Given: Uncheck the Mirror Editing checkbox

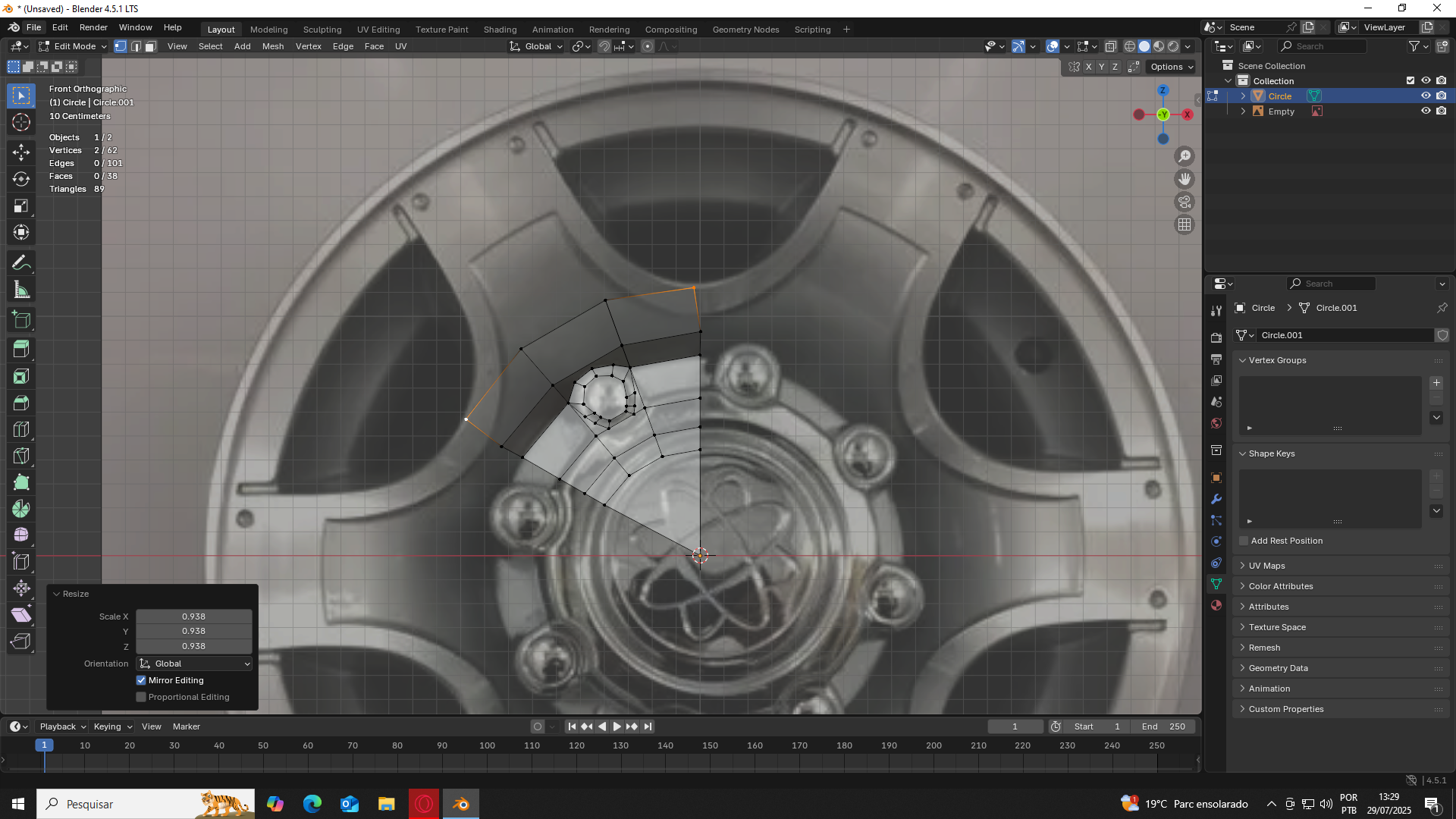Looking at the screenshot, I should pos(141,680).
